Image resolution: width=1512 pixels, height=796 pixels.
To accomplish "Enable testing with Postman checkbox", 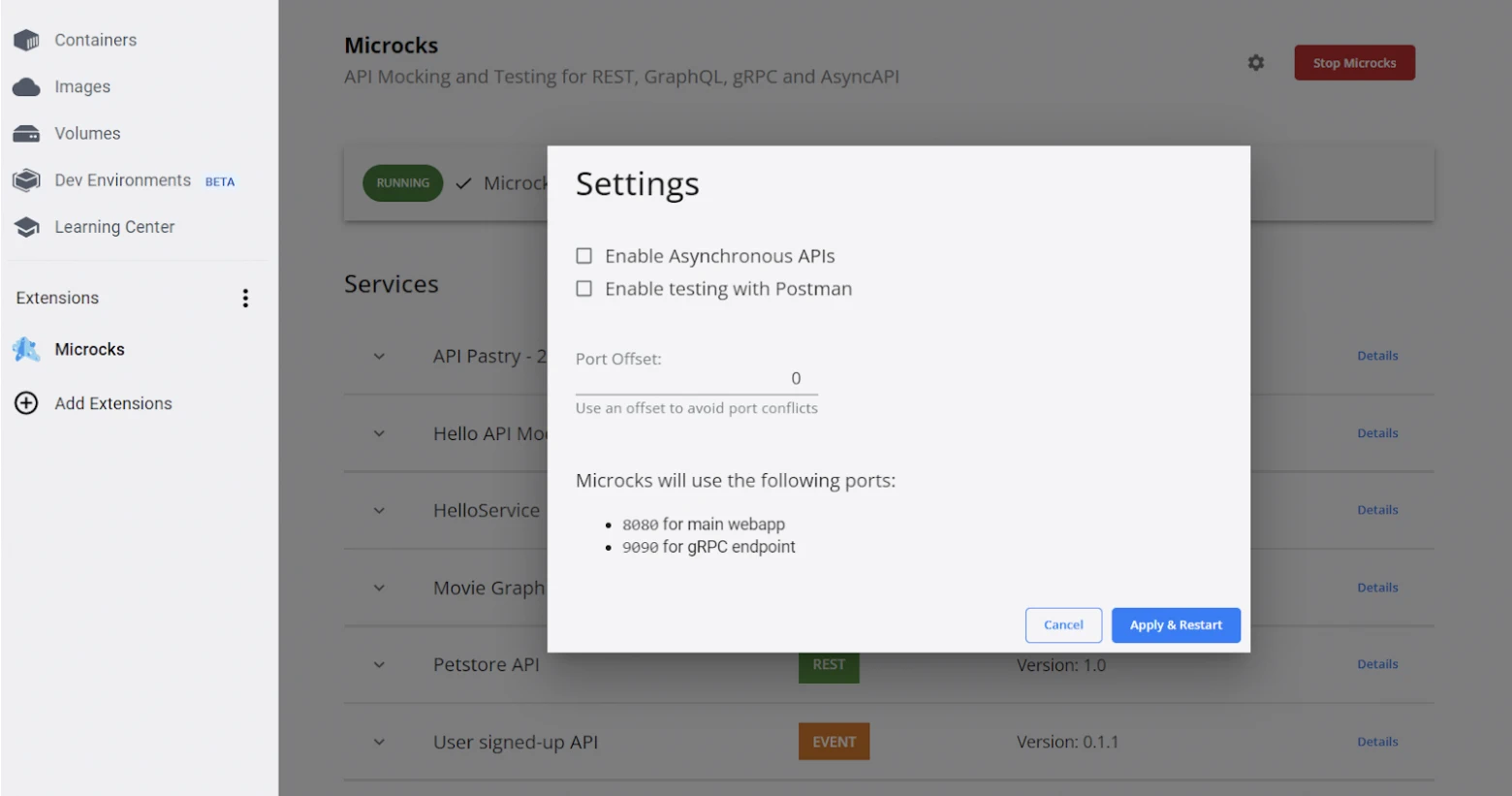I will click(x=584, y=289).
